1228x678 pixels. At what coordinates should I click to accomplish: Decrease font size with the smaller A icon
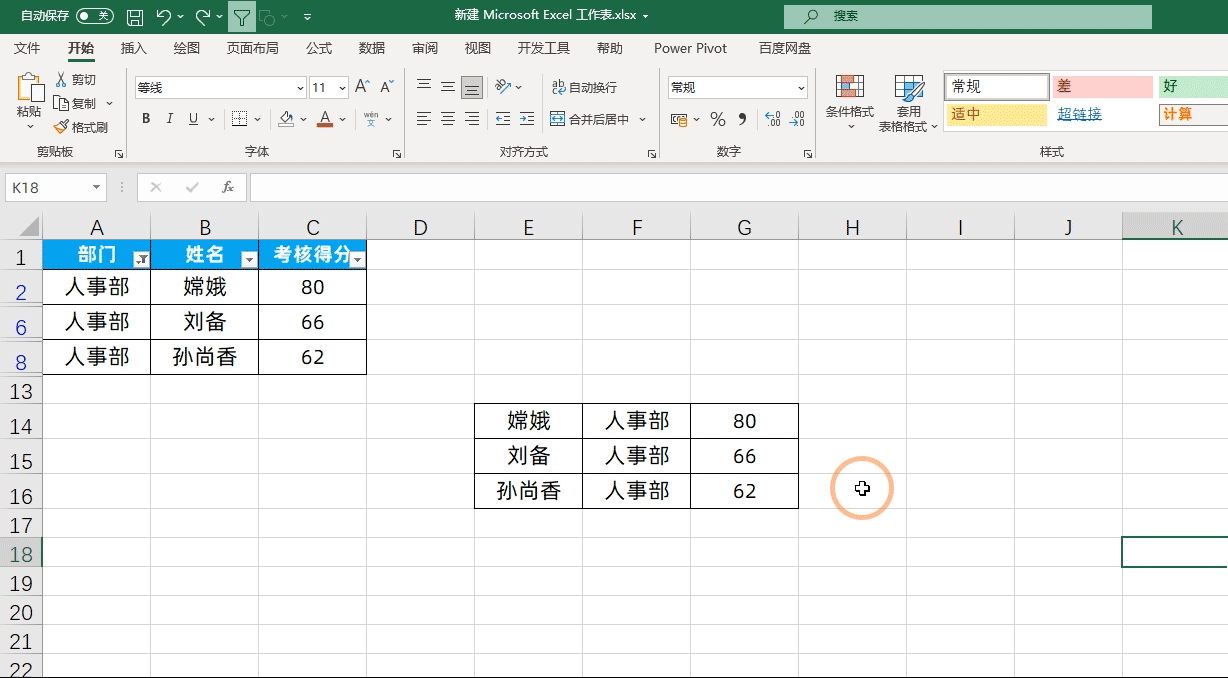point(386,87)
